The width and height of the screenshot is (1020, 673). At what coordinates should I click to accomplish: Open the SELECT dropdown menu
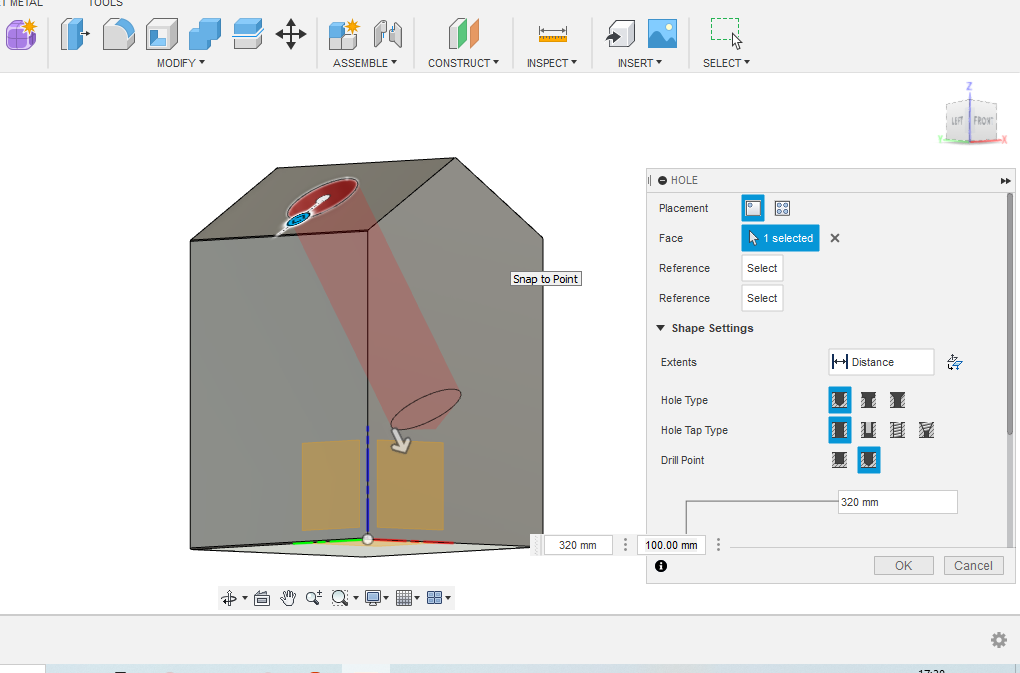[x=726, y=63]
